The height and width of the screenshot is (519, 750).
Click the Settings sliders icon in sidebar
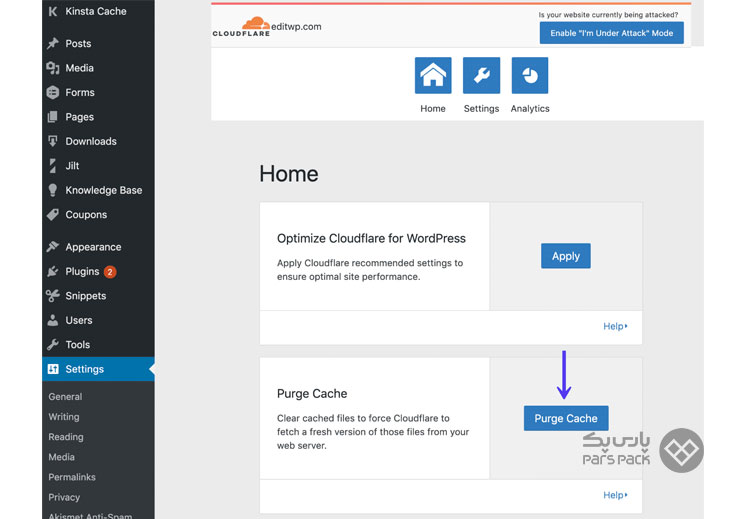click(53, 369)
